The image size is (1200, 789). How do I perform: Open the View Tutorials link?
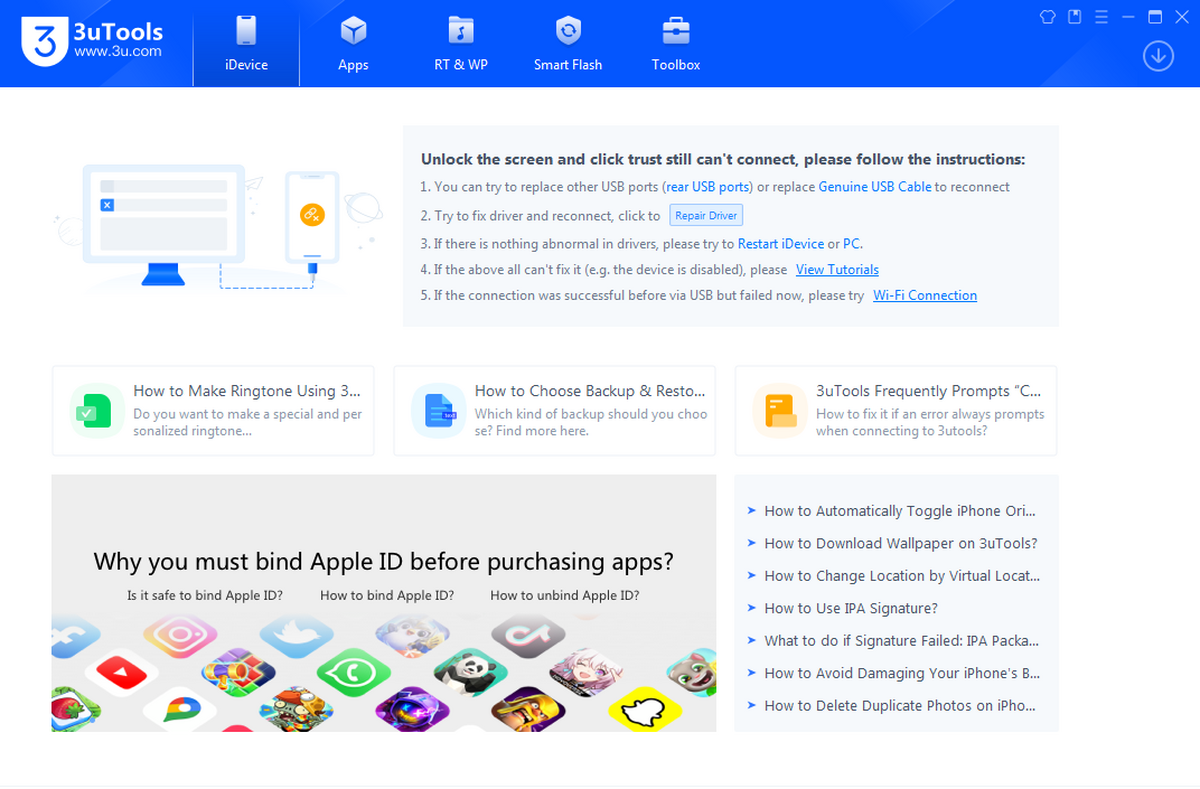coord(837,270)
